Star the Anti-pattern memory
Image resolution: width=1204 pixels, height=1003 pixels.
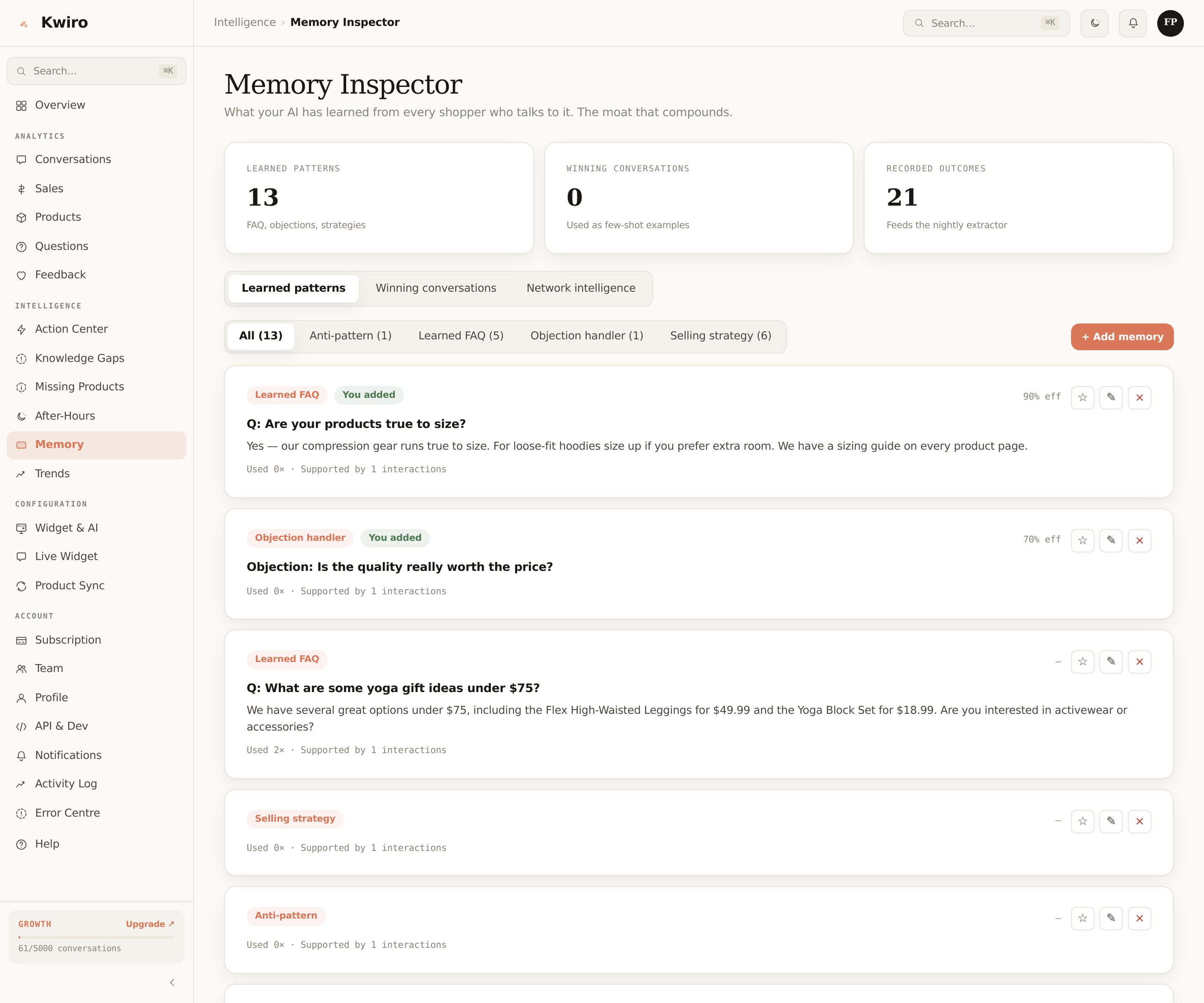click(x=1082, y=918)
